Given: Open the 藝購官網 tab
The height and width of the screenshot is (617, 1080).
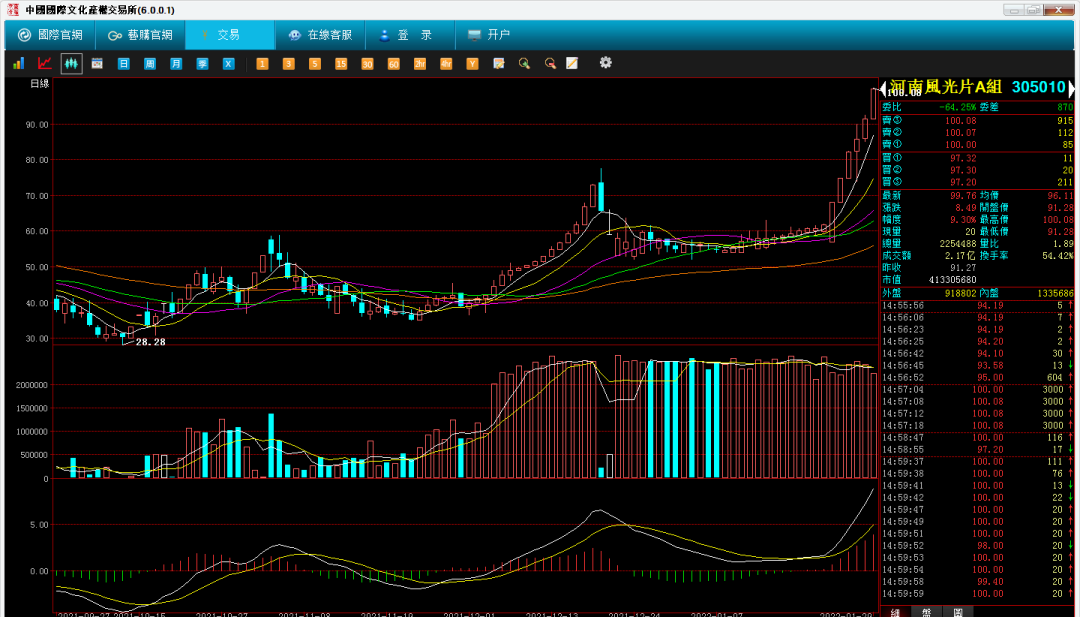Looking at the screenshot, I should point(140,35).
